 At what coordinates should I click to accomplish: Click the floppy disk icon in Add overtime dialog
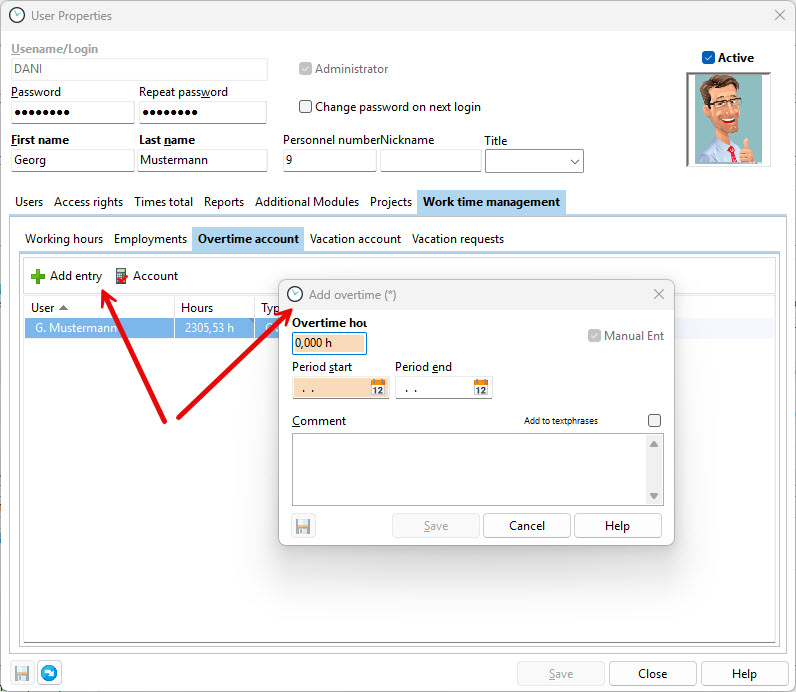pos(304,526)
